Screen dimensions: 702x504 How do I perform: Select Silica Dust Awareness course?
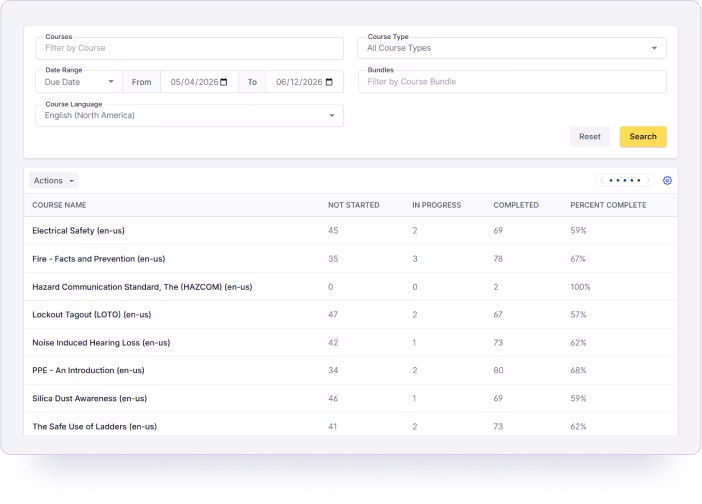(x=89, y=398)
